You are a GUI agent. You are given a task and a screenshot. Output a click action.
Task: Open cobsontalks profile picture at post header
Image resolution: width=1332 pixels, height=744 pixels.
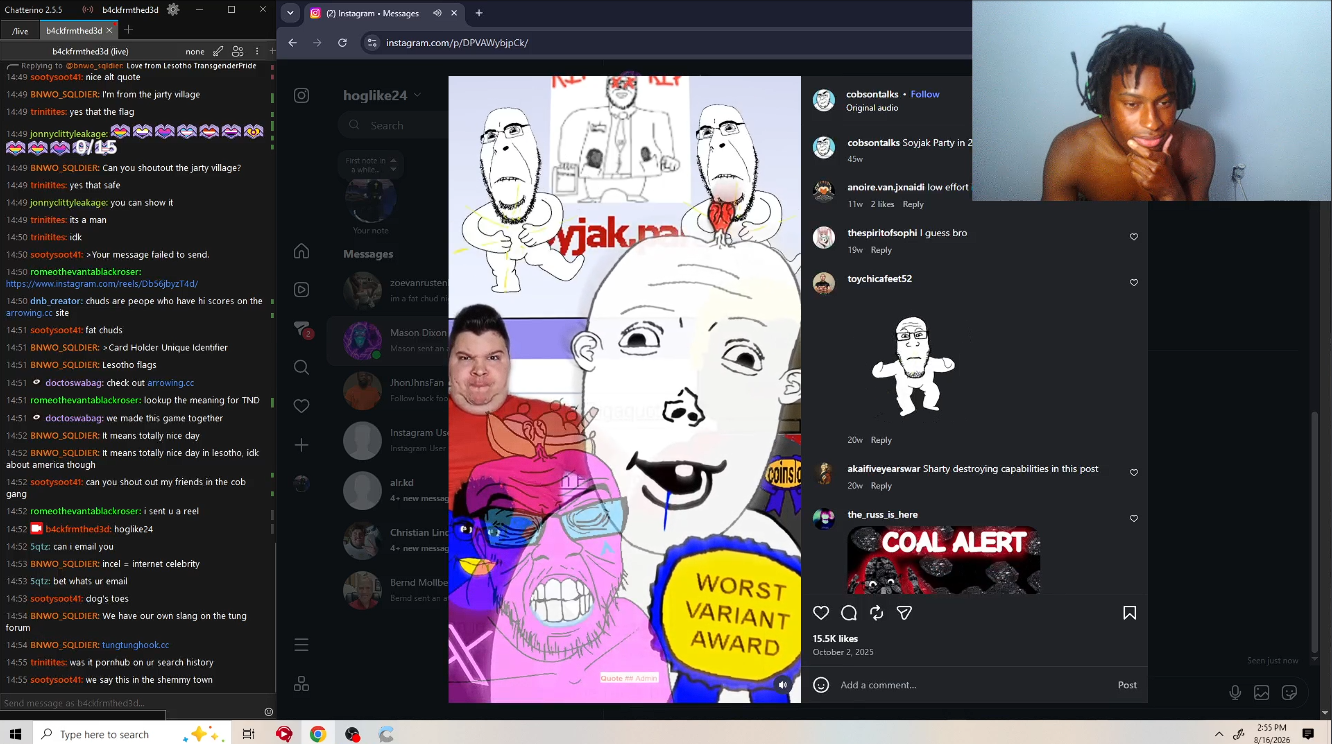click(x=824, y=100)
